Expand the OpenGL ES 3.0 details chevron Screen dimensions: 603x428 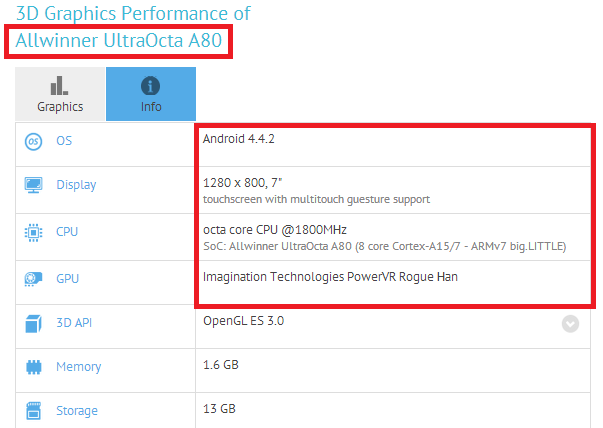pyautogui.click(x=570, y=324)
